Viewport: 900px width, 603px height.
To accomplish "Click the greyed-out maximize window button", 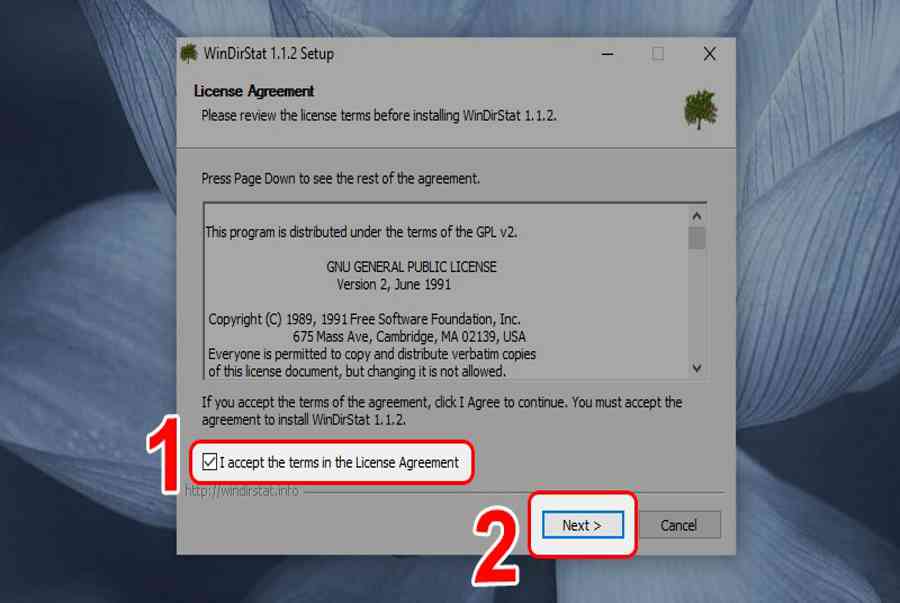I will 658,54.
